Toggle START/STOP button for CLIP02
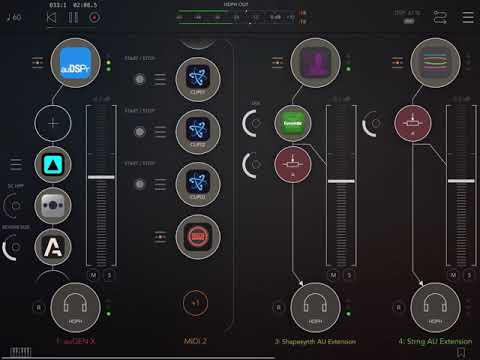Image resolution: width=480 pixels, height=360 pixels. coord(140,132)
